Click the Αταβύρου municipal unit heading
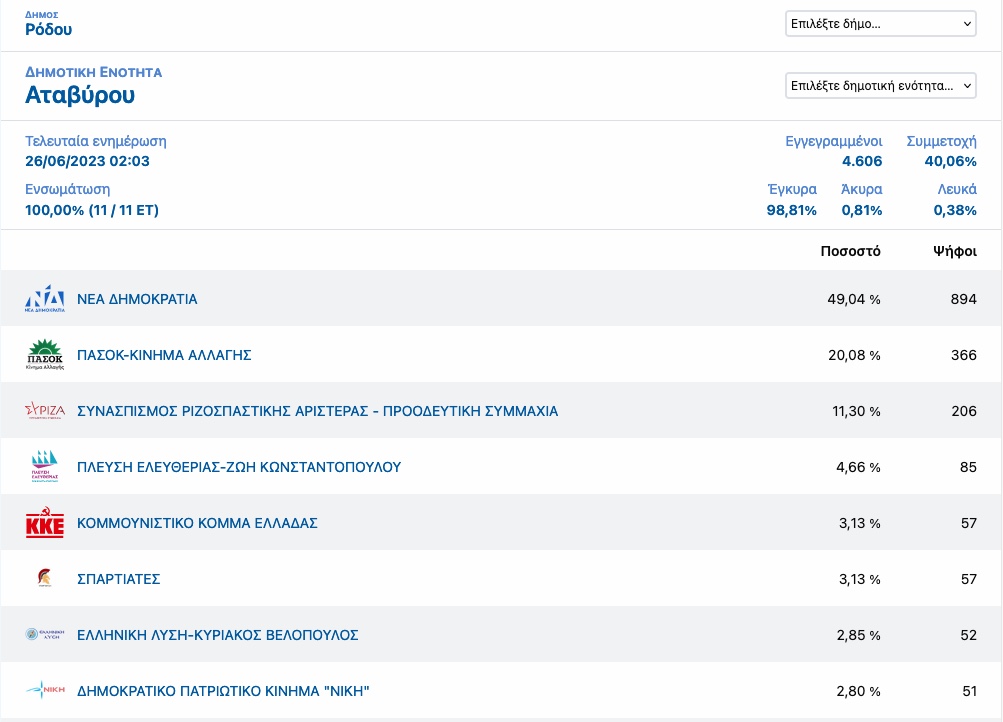 80,95
